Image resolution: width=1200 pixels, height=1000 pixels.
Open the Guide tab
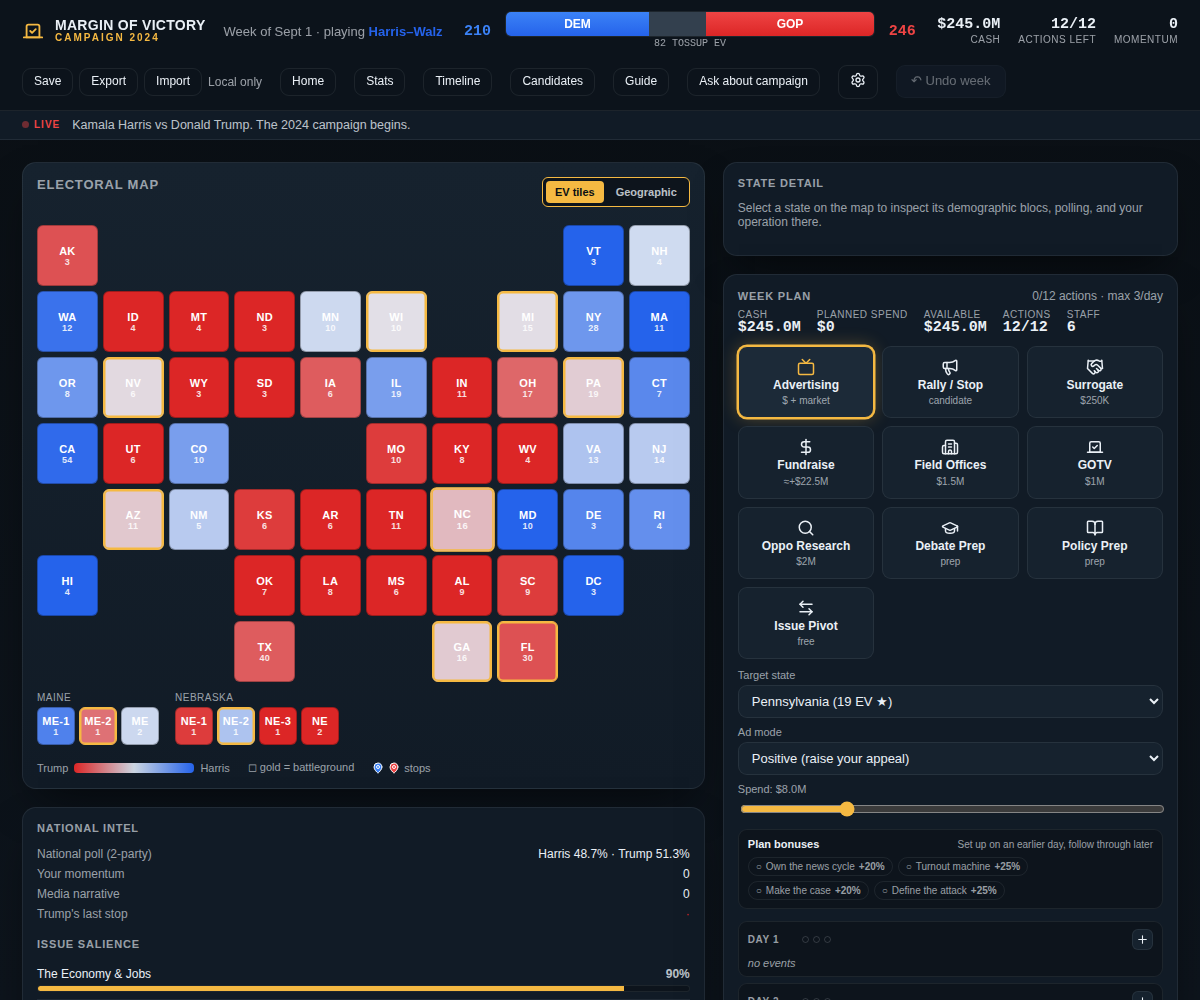(x=641, y=82)
